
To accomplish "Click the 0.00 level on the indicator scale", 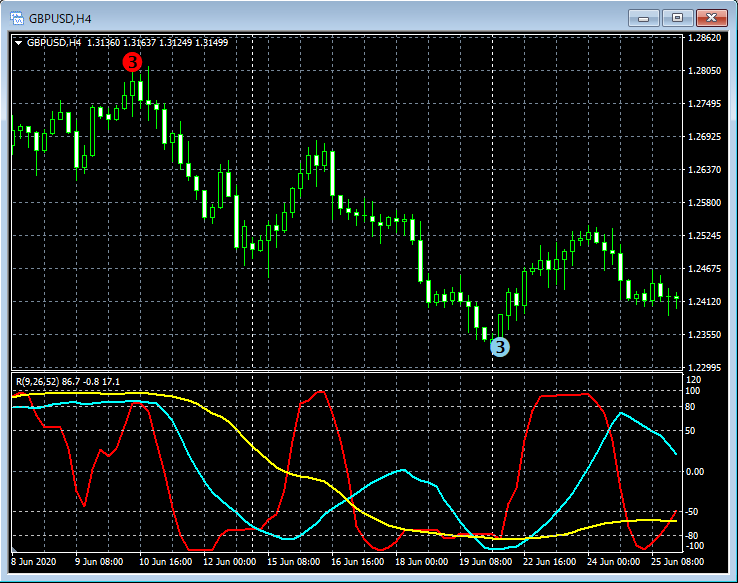I will point(695,472).
